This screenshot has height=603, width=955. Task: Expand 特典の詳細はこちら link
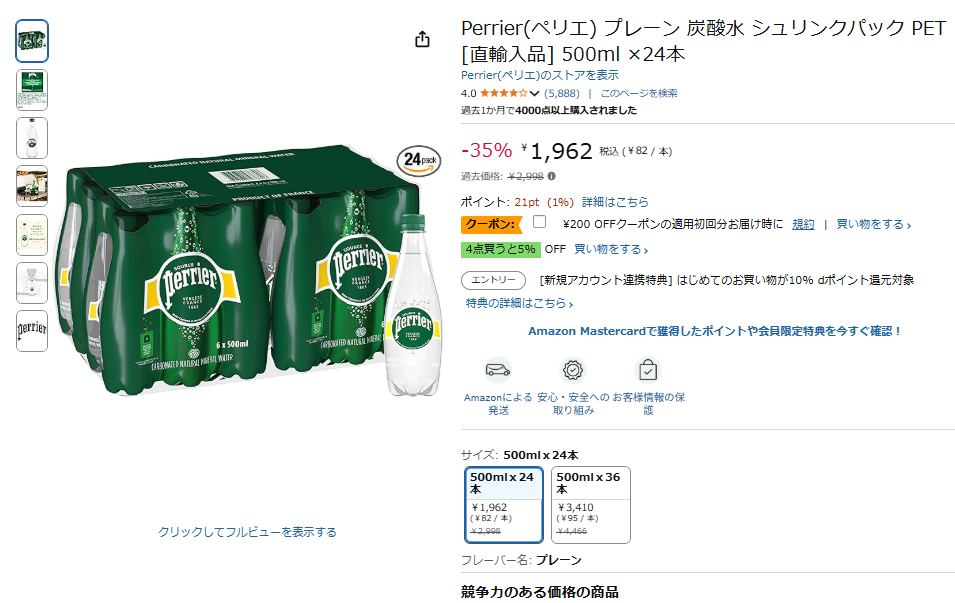[519, 303]
